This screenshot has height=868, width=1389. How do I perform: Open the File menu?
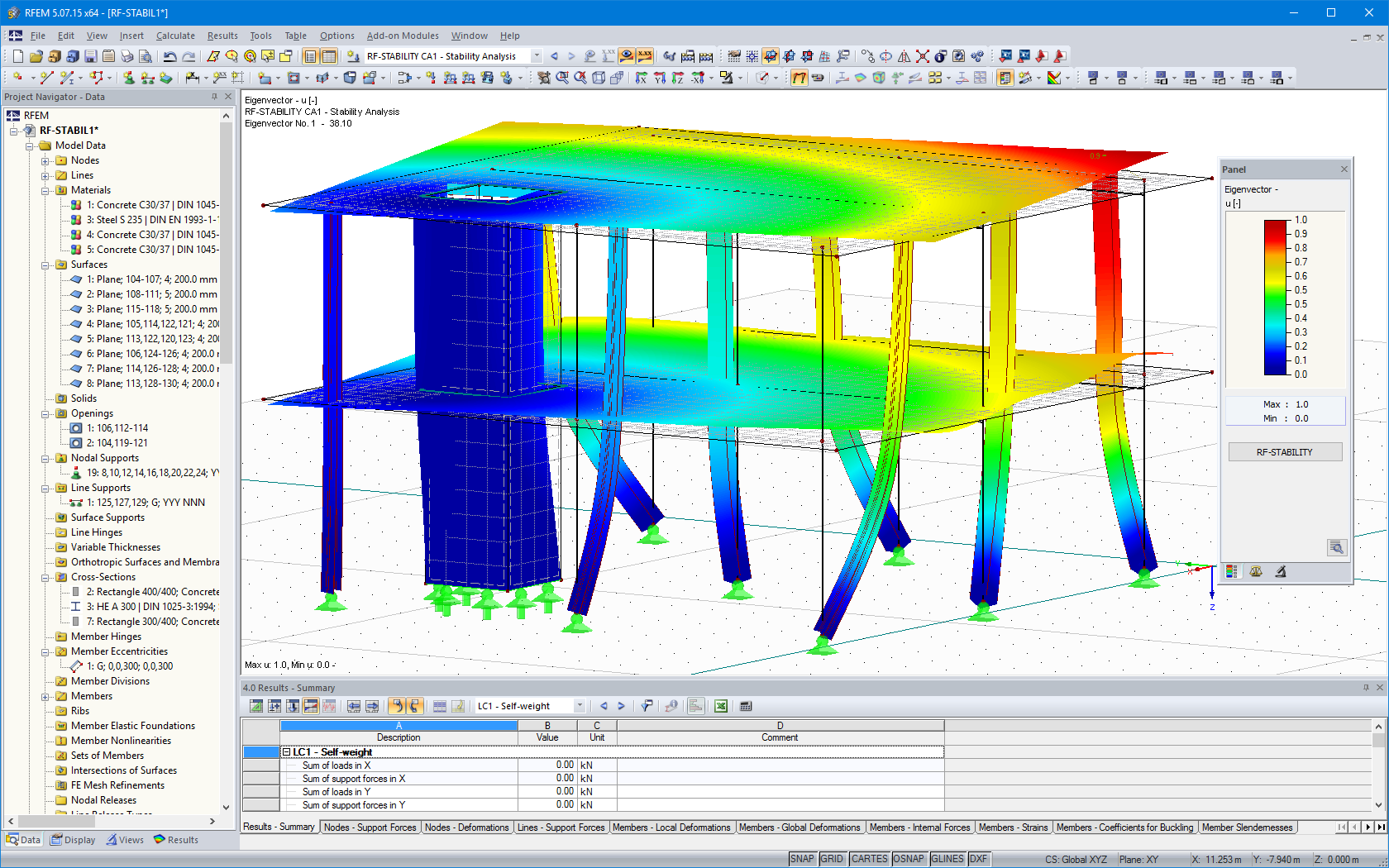pos(38,36)
